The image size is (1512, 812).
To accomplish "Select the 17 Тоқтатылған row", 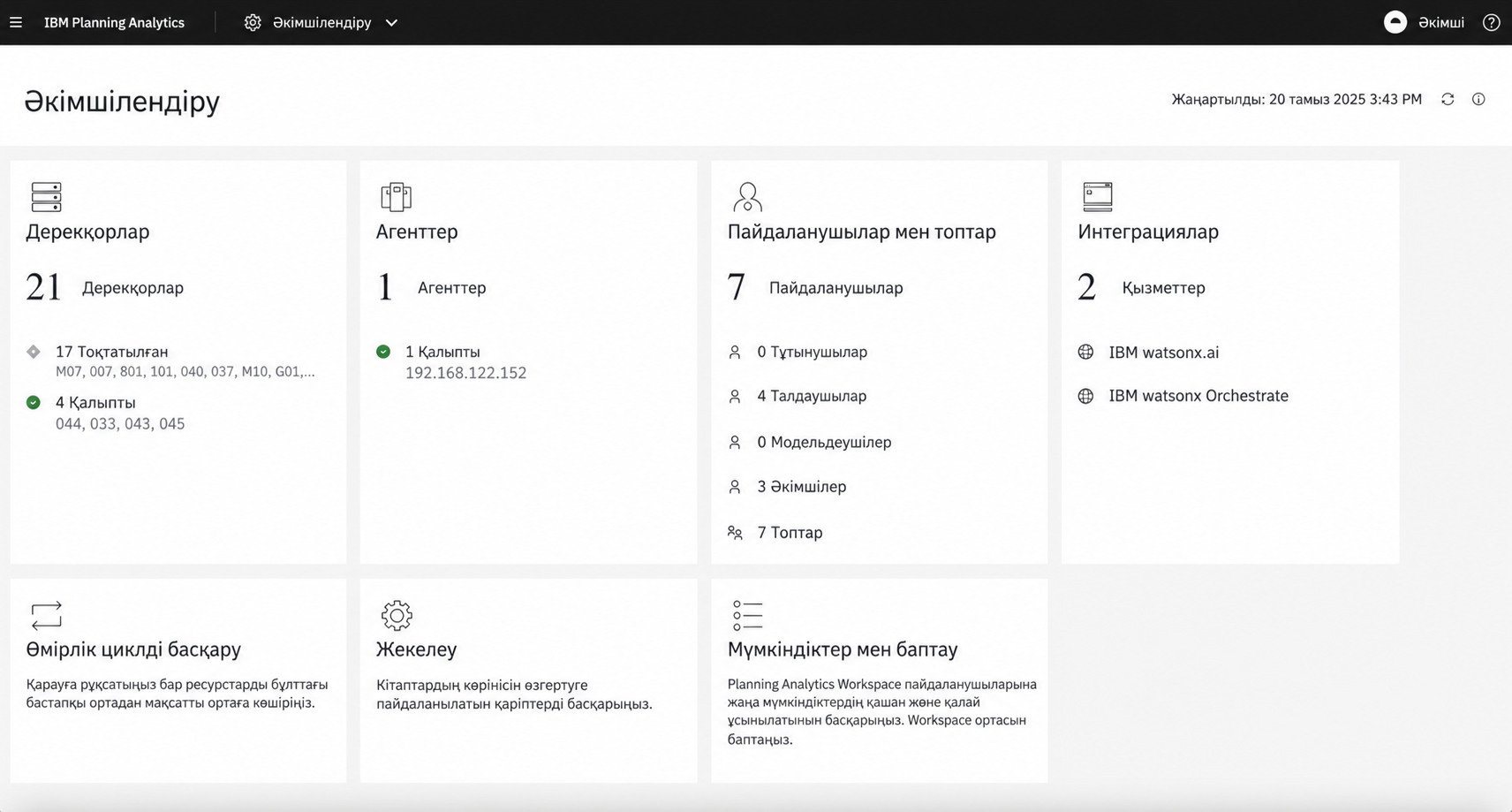I will click(111, 352).
